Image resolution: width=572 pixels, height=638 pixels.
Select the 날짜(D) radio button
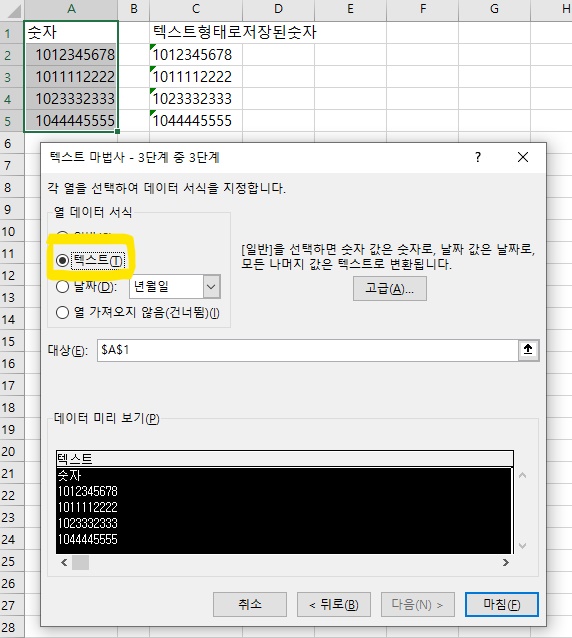(x=62, y=286)
